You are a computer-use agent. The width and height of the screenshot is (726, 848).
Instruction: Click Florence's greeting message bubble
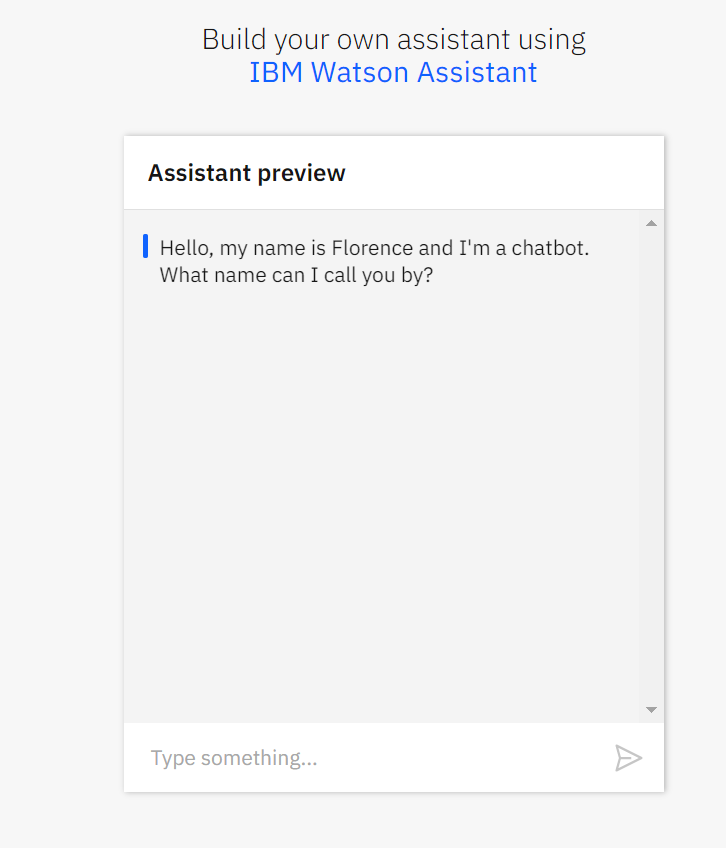click(x=374, y=261)
